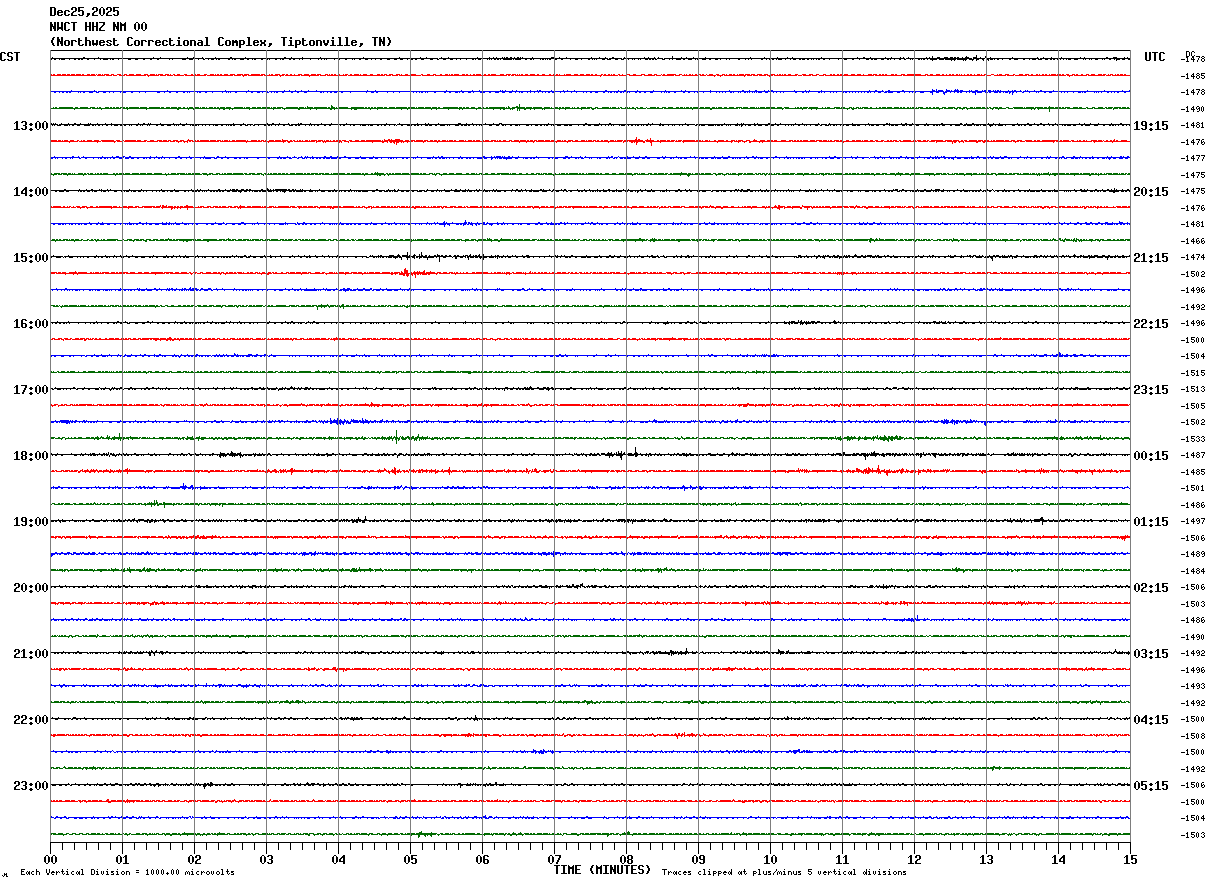
Task: Click the 04:15 UTC time label
Action: (x=1151, y=720)
